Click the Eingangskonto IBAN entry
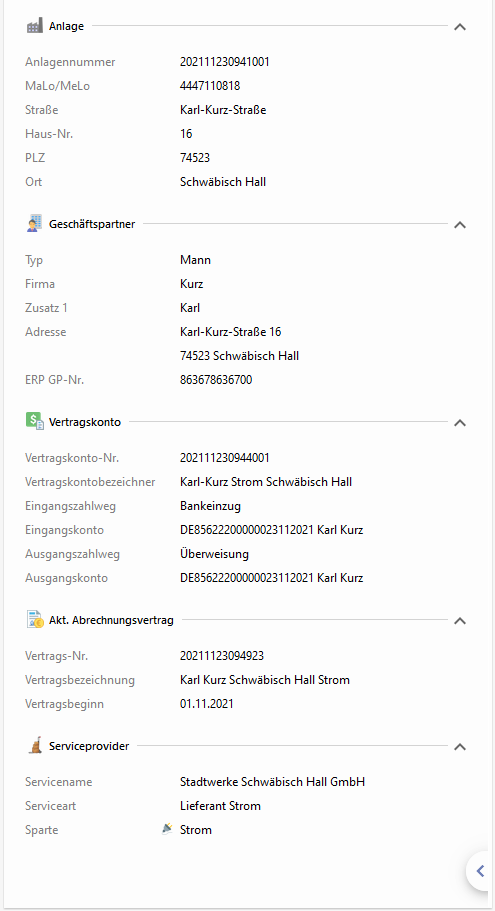The image size is (495, 911). [271, 530]
